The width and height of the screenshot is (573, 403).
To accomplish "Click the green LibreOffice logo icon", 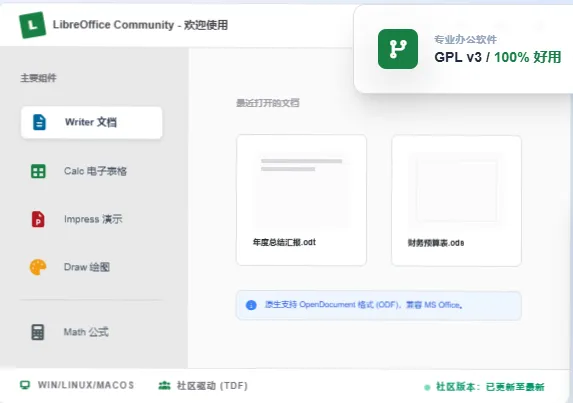I will pyautogui.click(x=33, y=25).
